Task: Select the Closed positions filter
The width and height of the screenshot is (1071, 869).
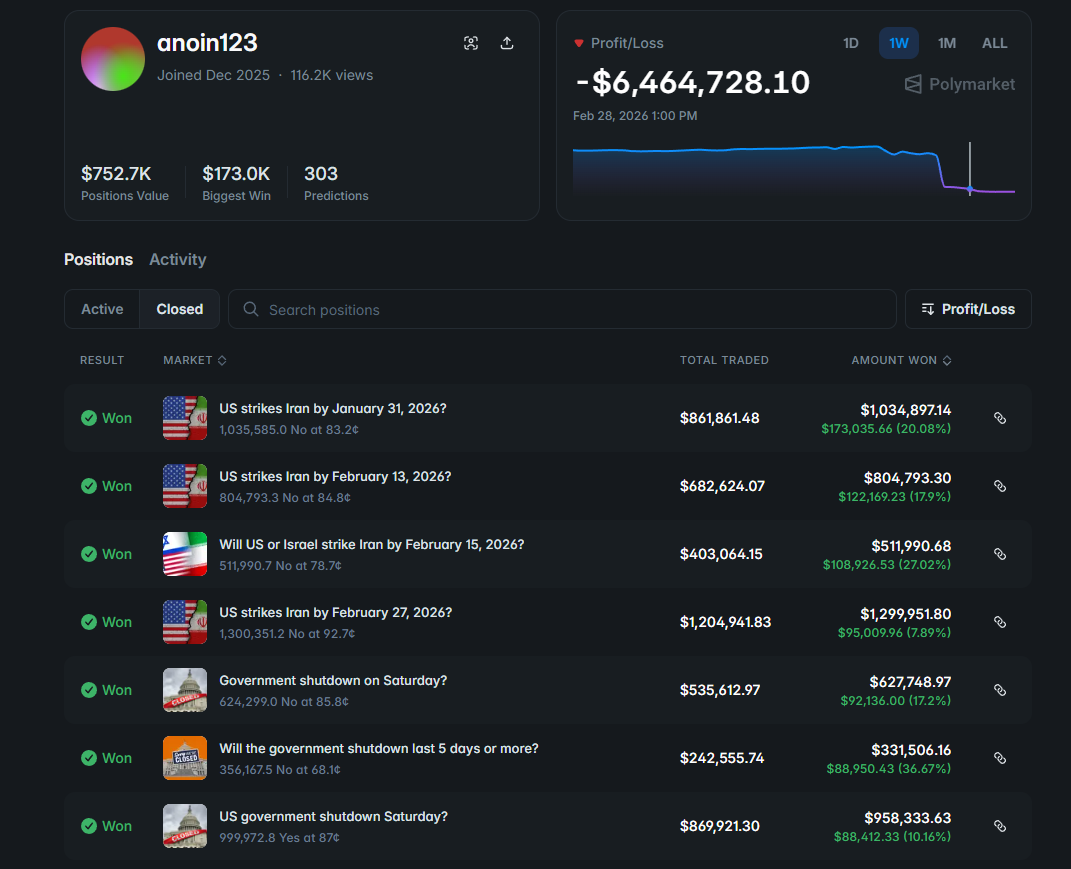Action: coord(179,309)
